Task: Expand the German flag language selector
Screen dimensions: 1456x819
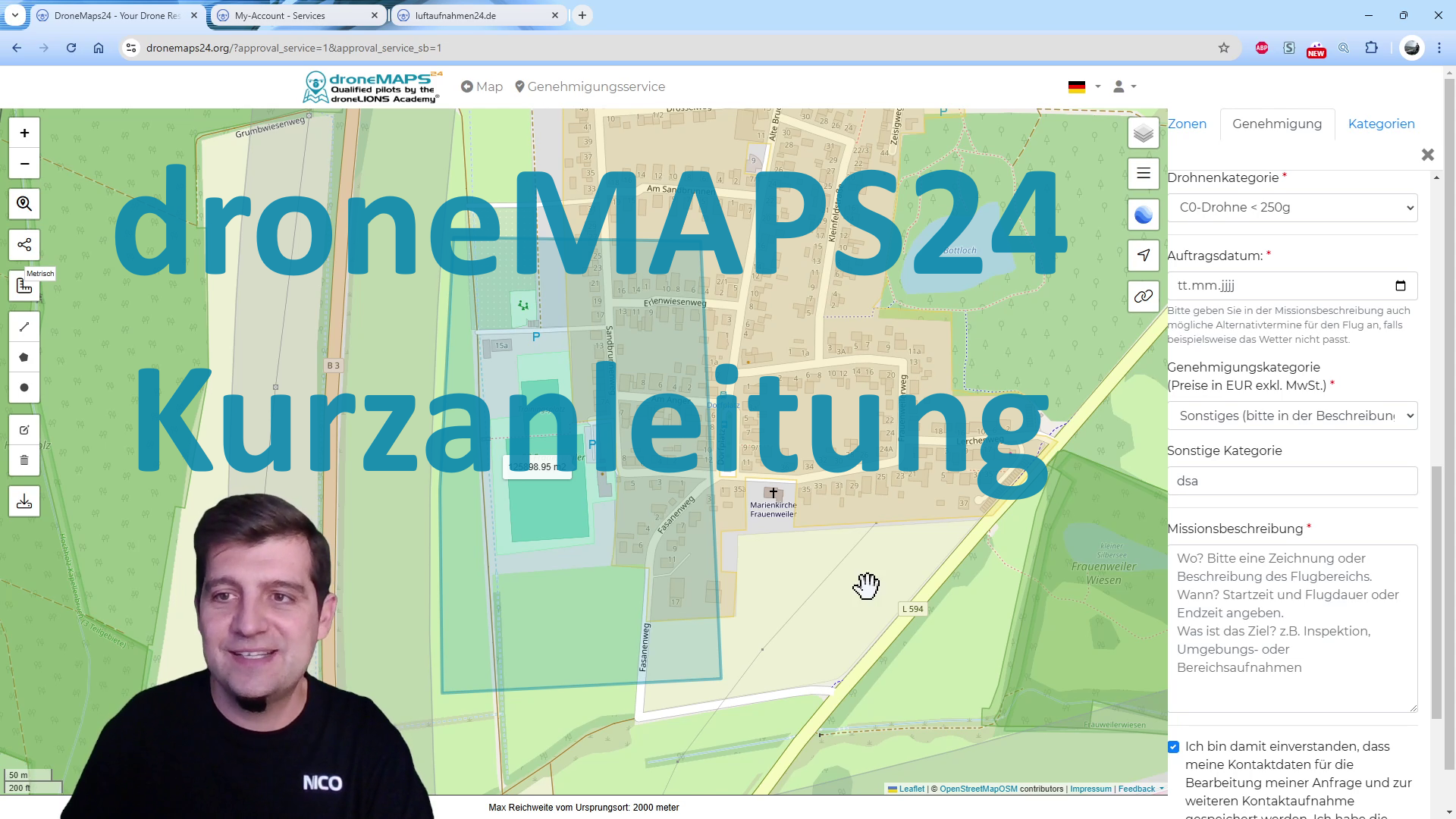Action: pyautogui.click(x=1084, y=86)
